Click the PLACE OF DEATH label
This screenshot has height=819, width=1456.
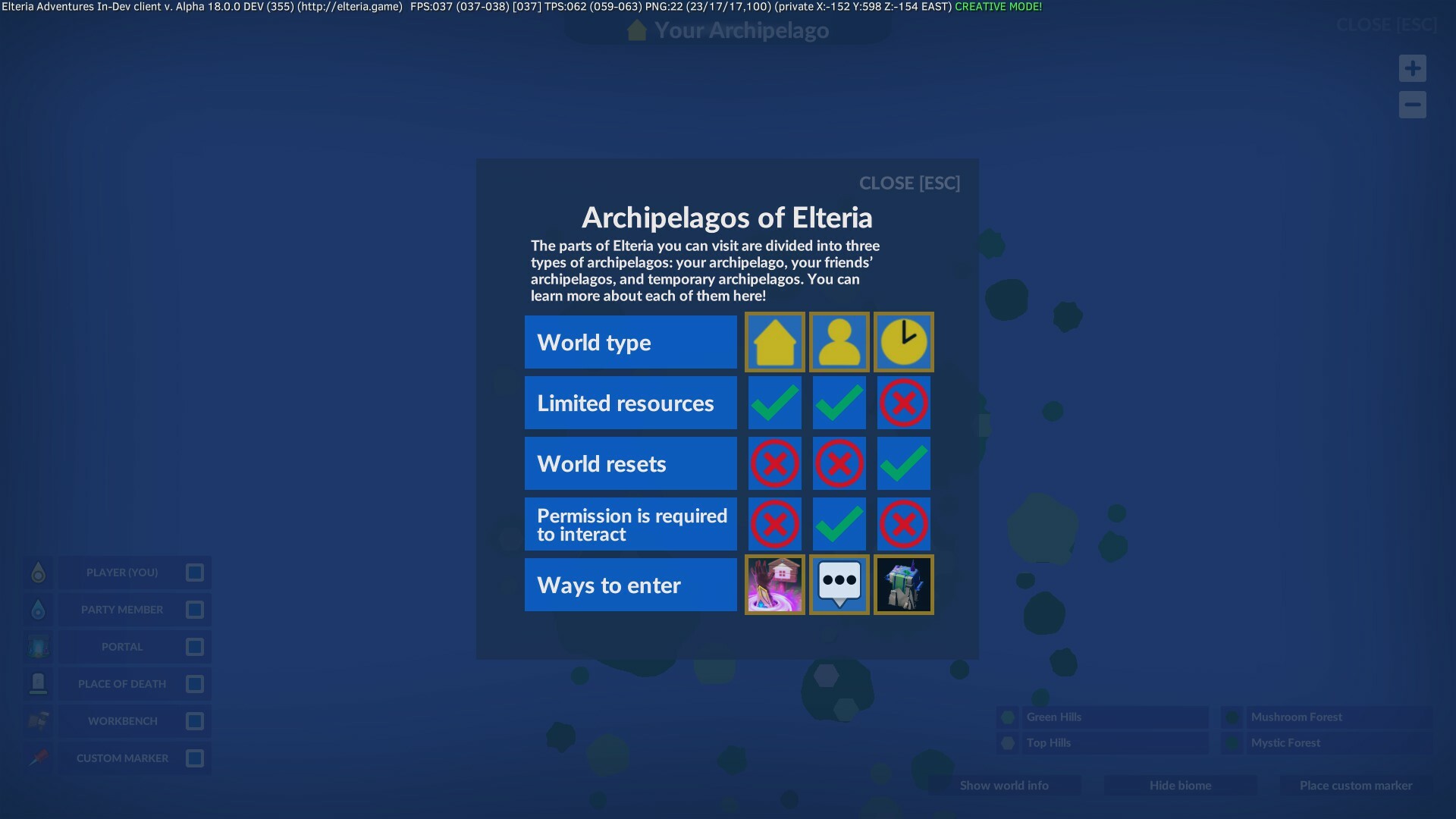click(122, 684)
